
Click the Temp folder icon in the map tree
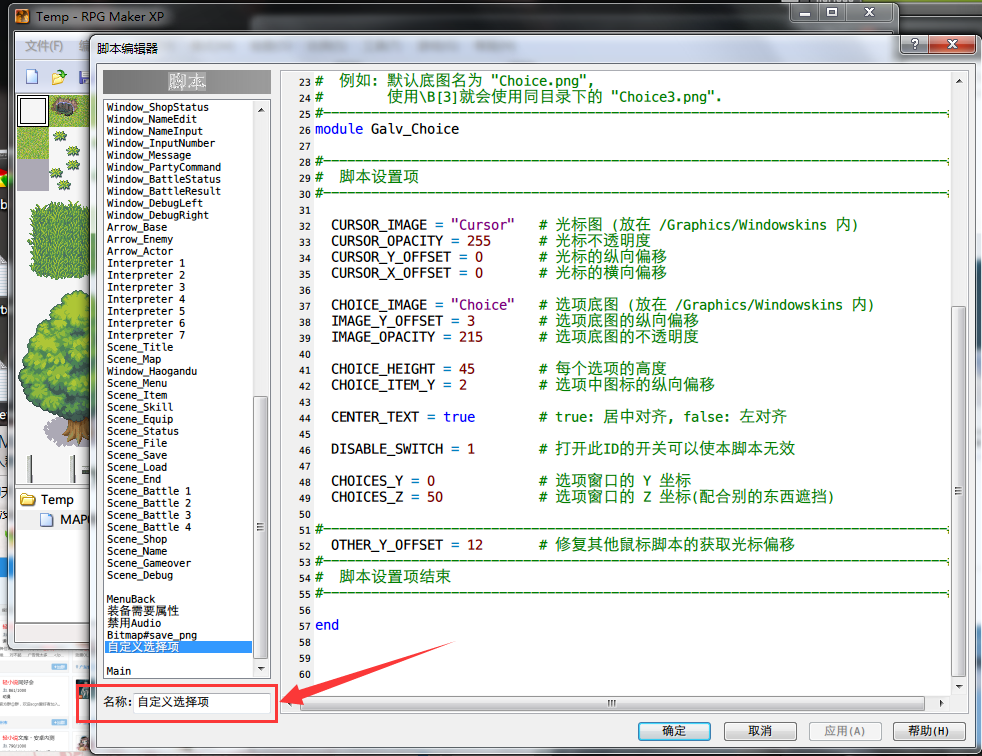[x=28, y=499]
